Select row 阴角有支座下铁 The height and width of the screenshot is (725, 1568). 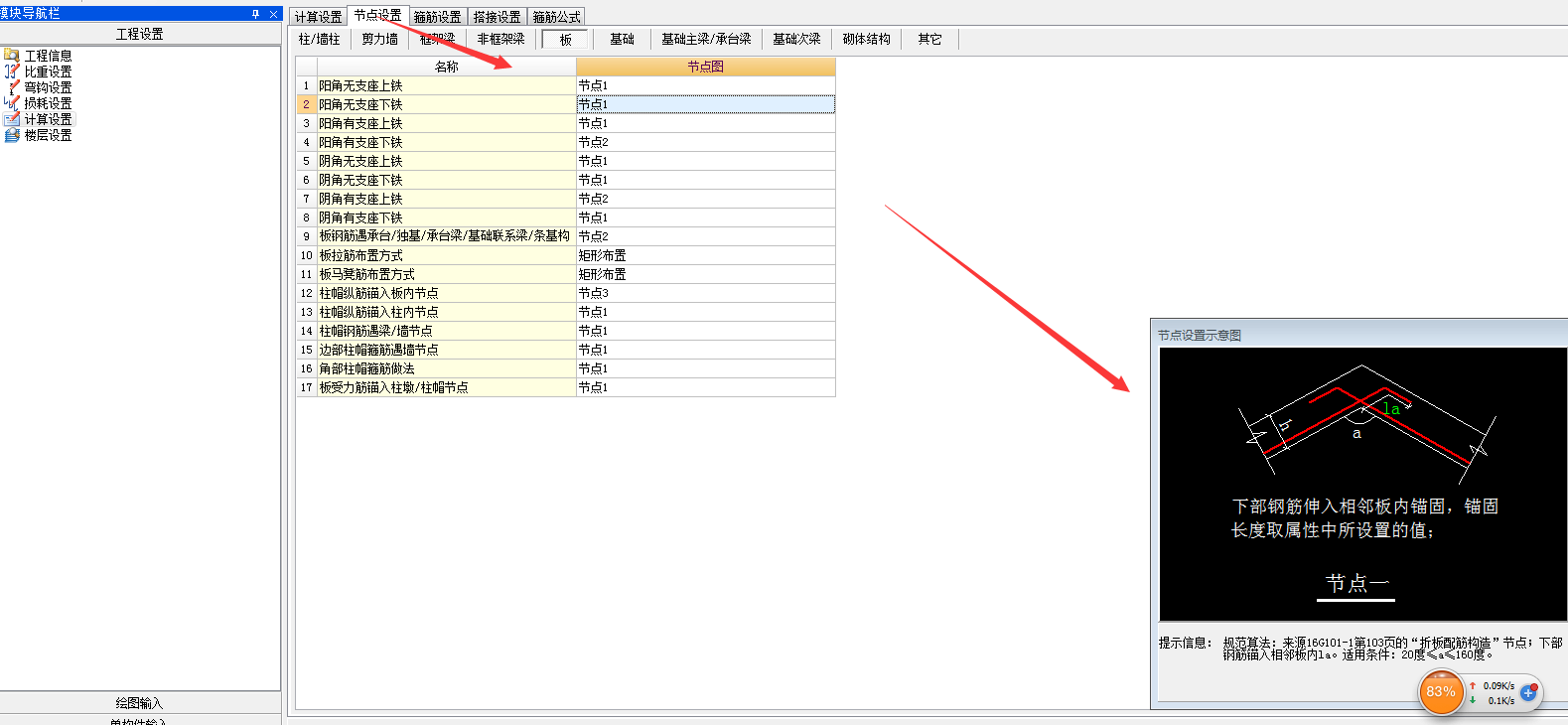tap(446, 217)
